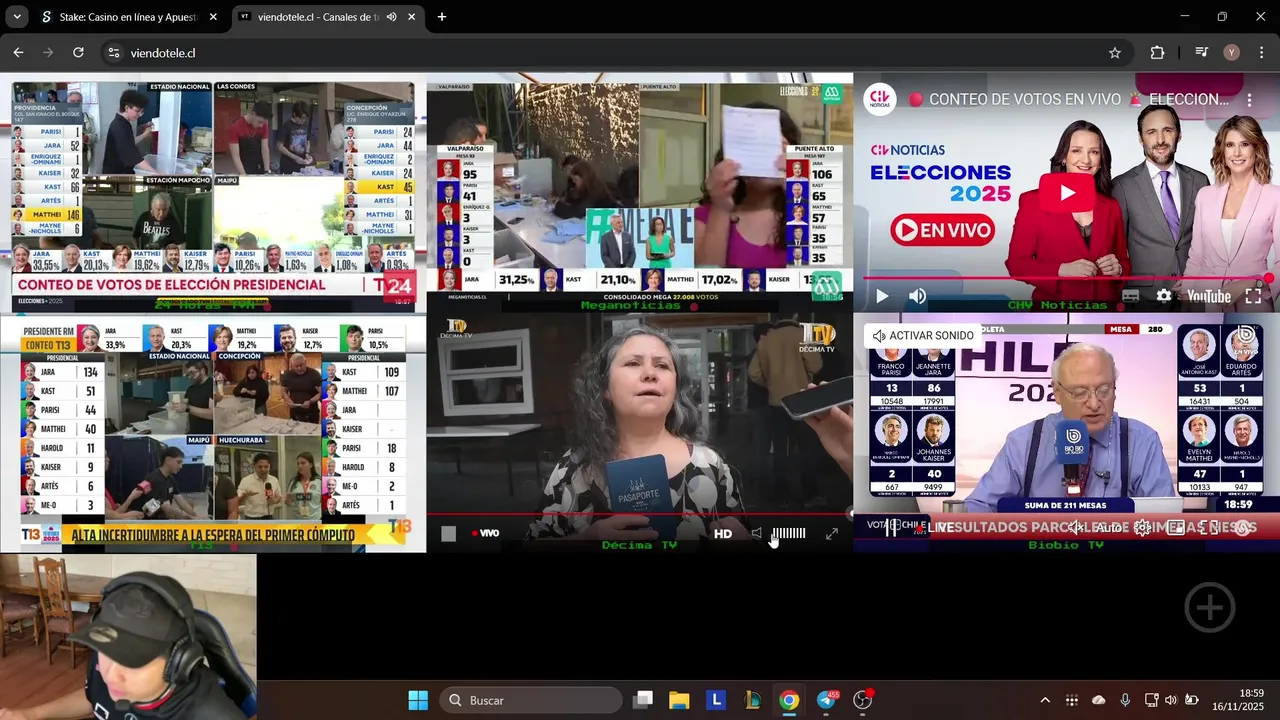Open the tab search dropdown
The width and height of the screenshot is (1280, 720).
[x=17, y=17]
